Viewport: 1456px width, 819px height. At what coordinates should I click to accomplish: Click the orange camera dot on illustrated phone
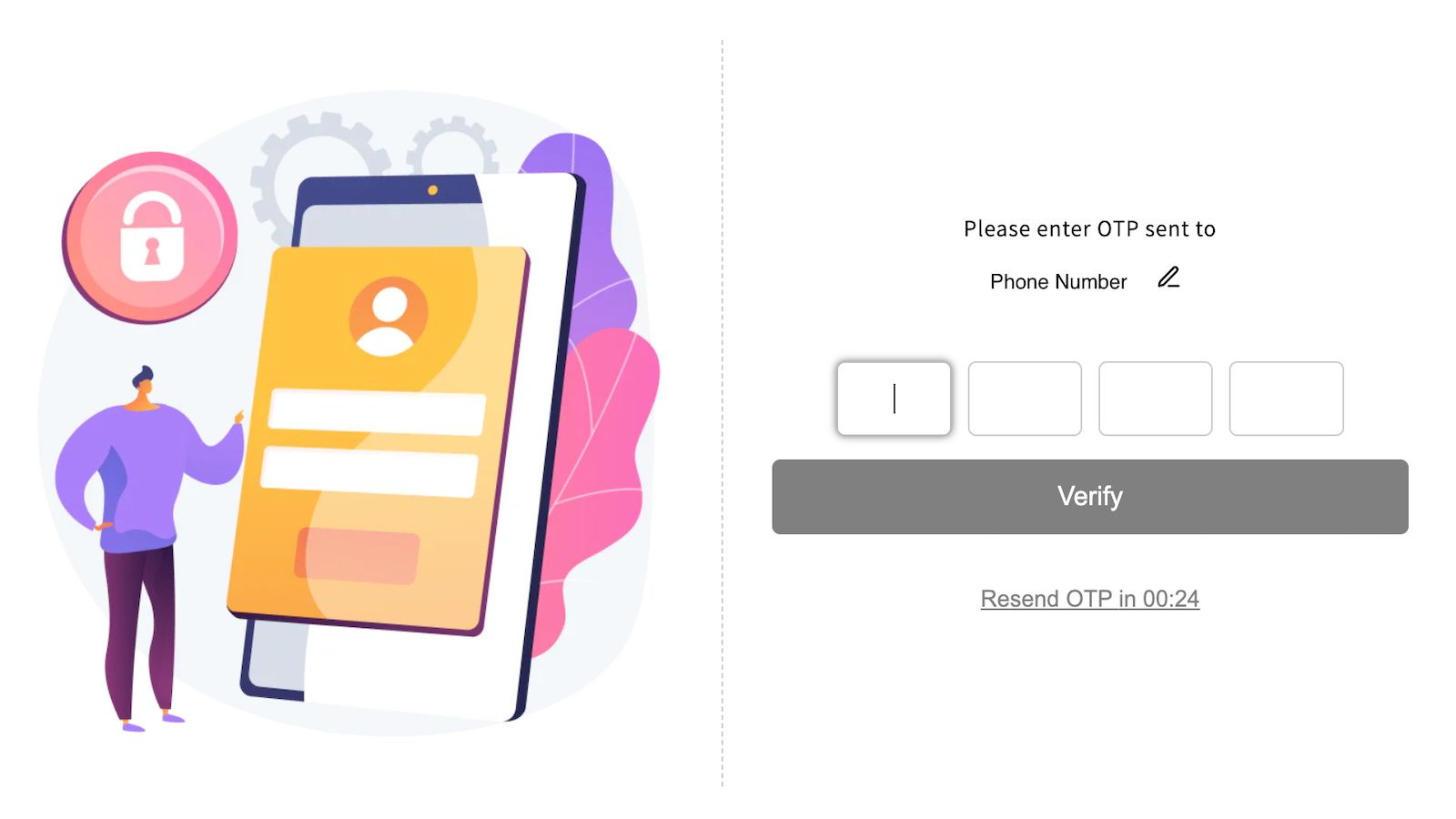[x=432, y=190]
